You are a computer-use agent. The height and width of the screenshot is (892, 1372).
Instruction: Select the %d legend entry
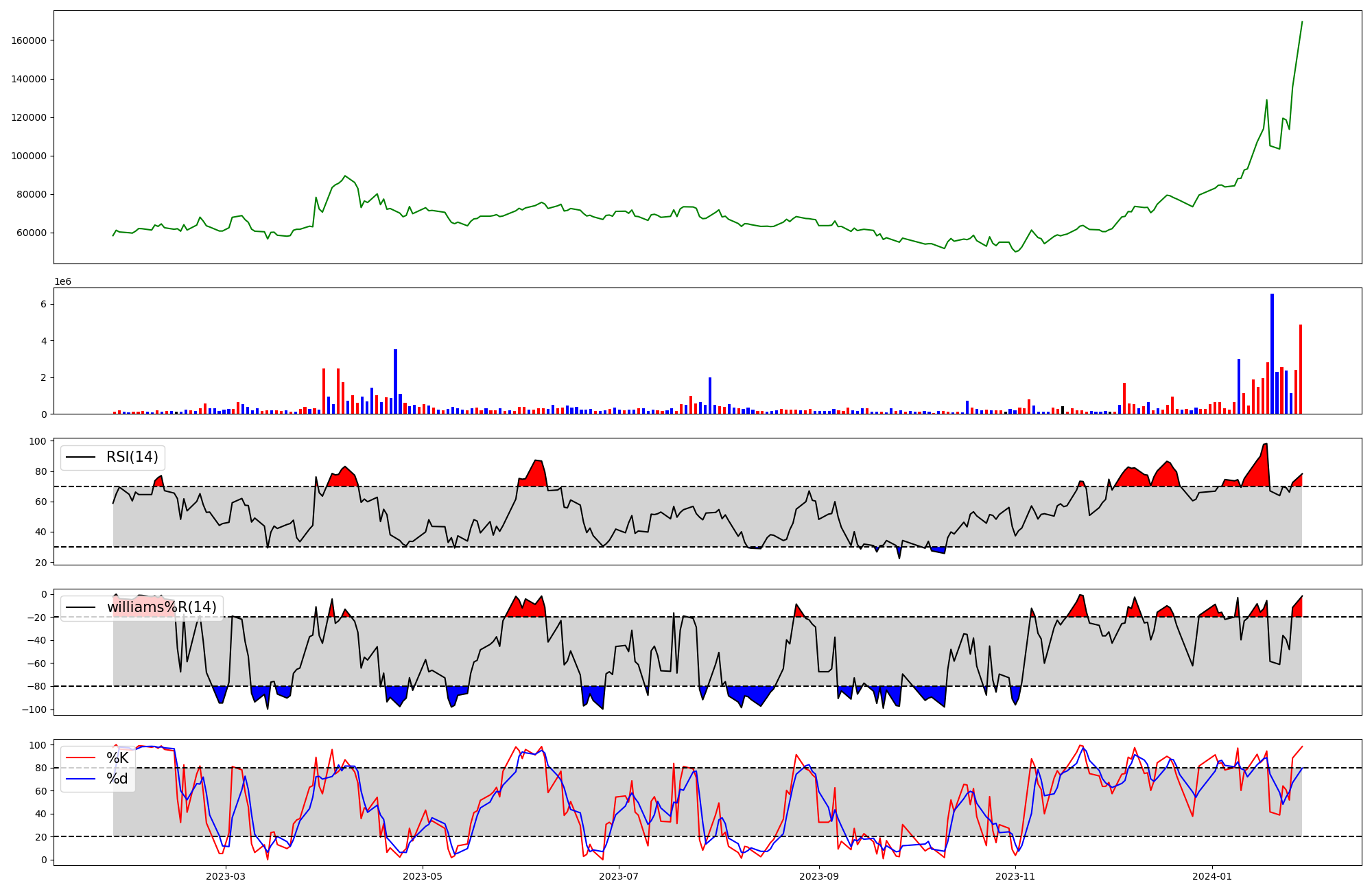tap(117, 779)
